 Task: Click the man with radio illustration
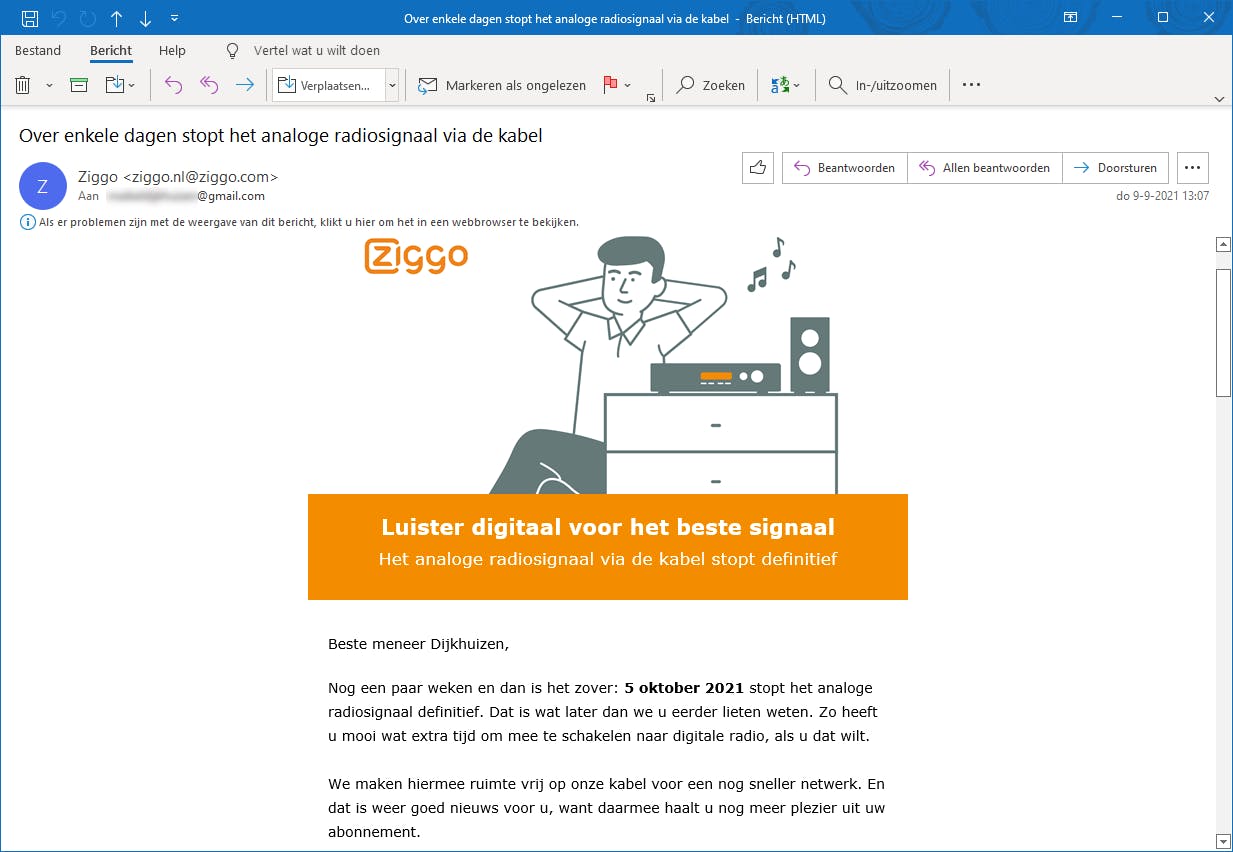point(662,365)
